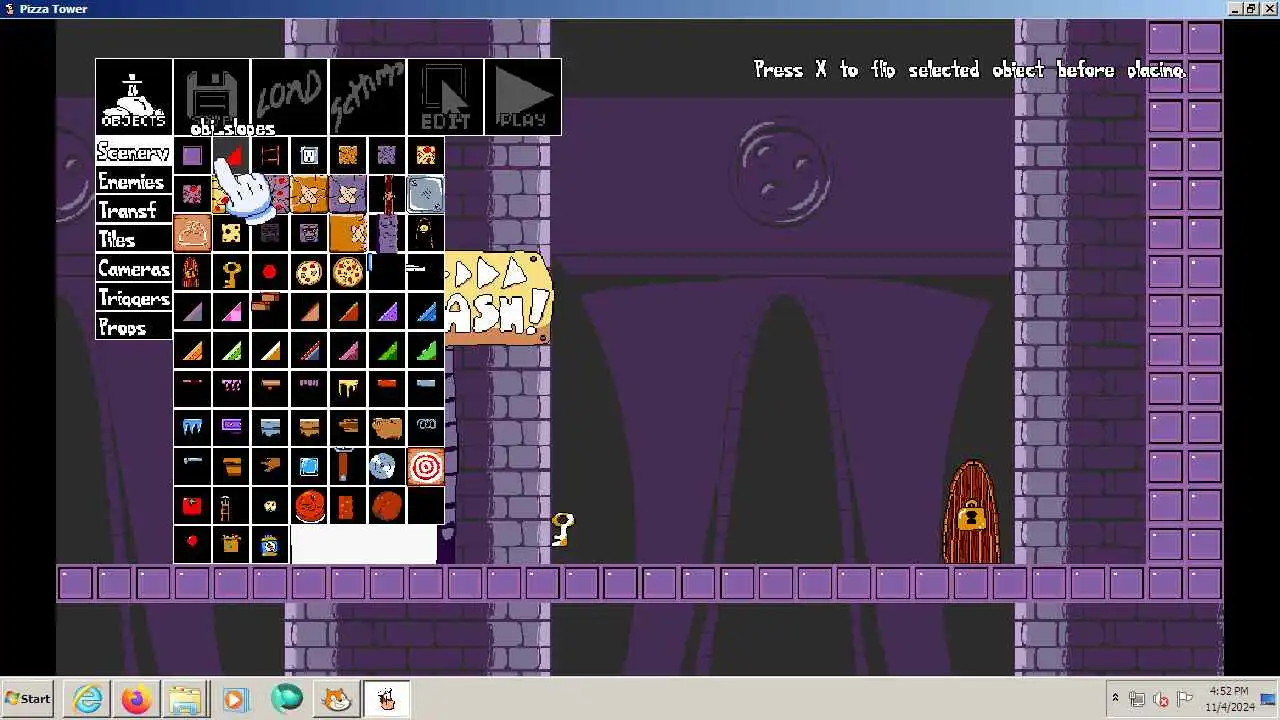Open the orange cat app on taskbar
This screenshot has width=1280, height=720.
(337, 699)
